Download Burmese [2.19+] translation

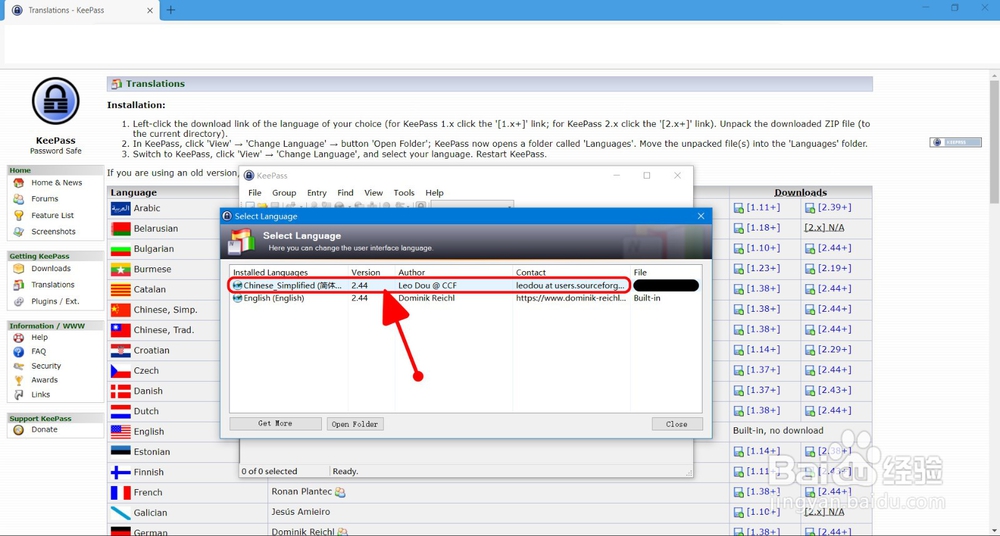(834, 269)
